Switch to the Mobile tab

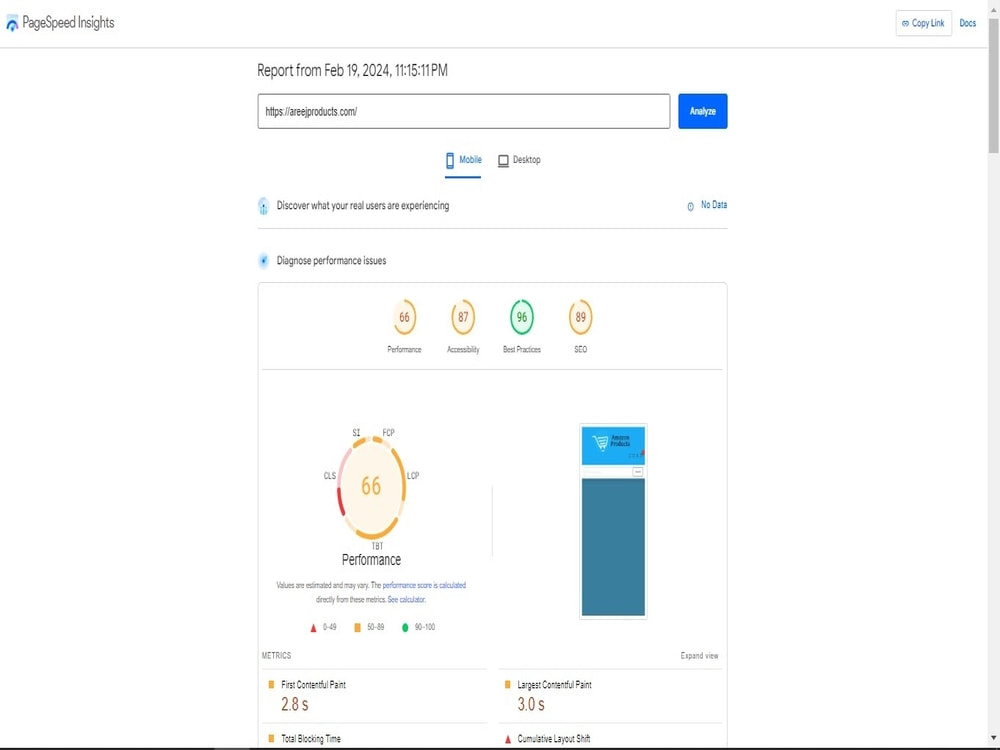point(463,160)
